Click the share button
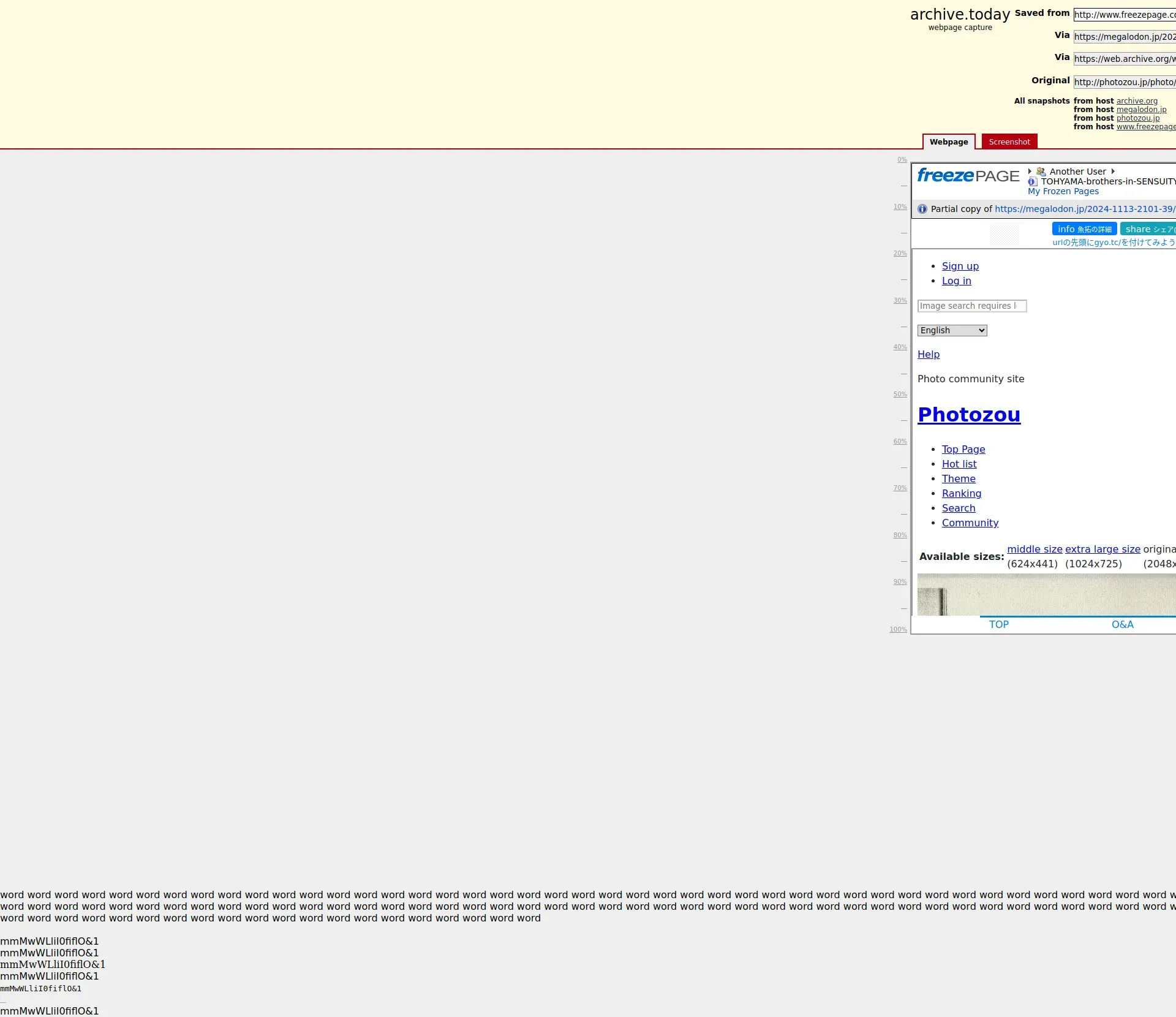Viewport: 1176px width, 1017px height. [1148, 229]
